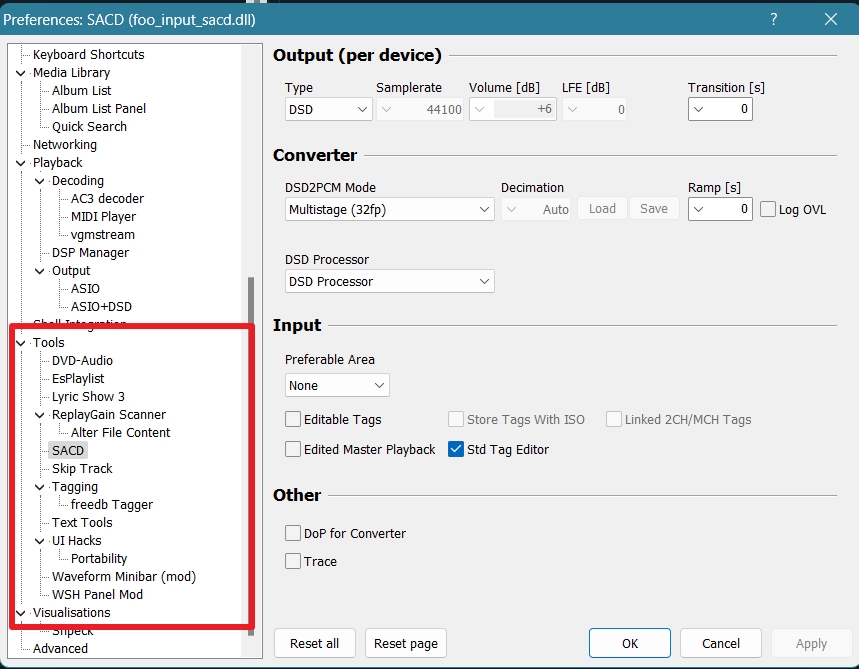Enable DoP for Converter option
The height and width of the screenshot is (669, 859).
(293, 534)
